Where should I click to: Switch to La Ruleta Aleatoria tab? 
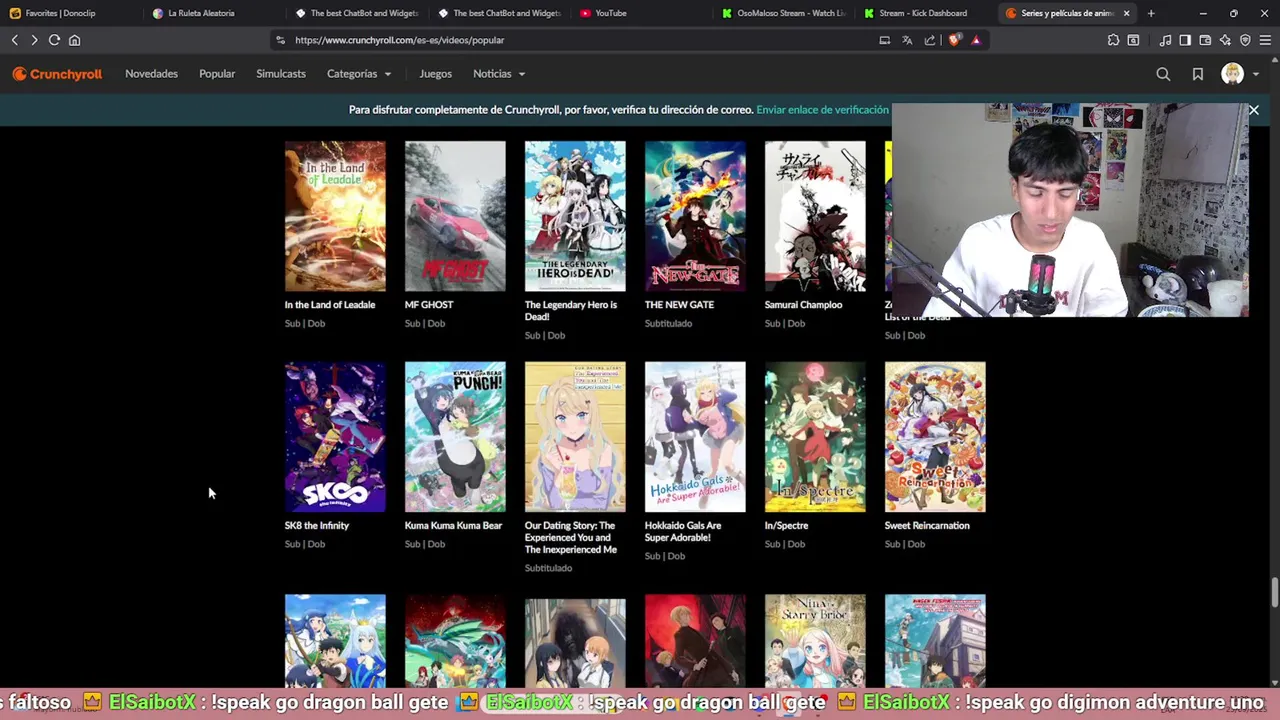coord(210,13)
